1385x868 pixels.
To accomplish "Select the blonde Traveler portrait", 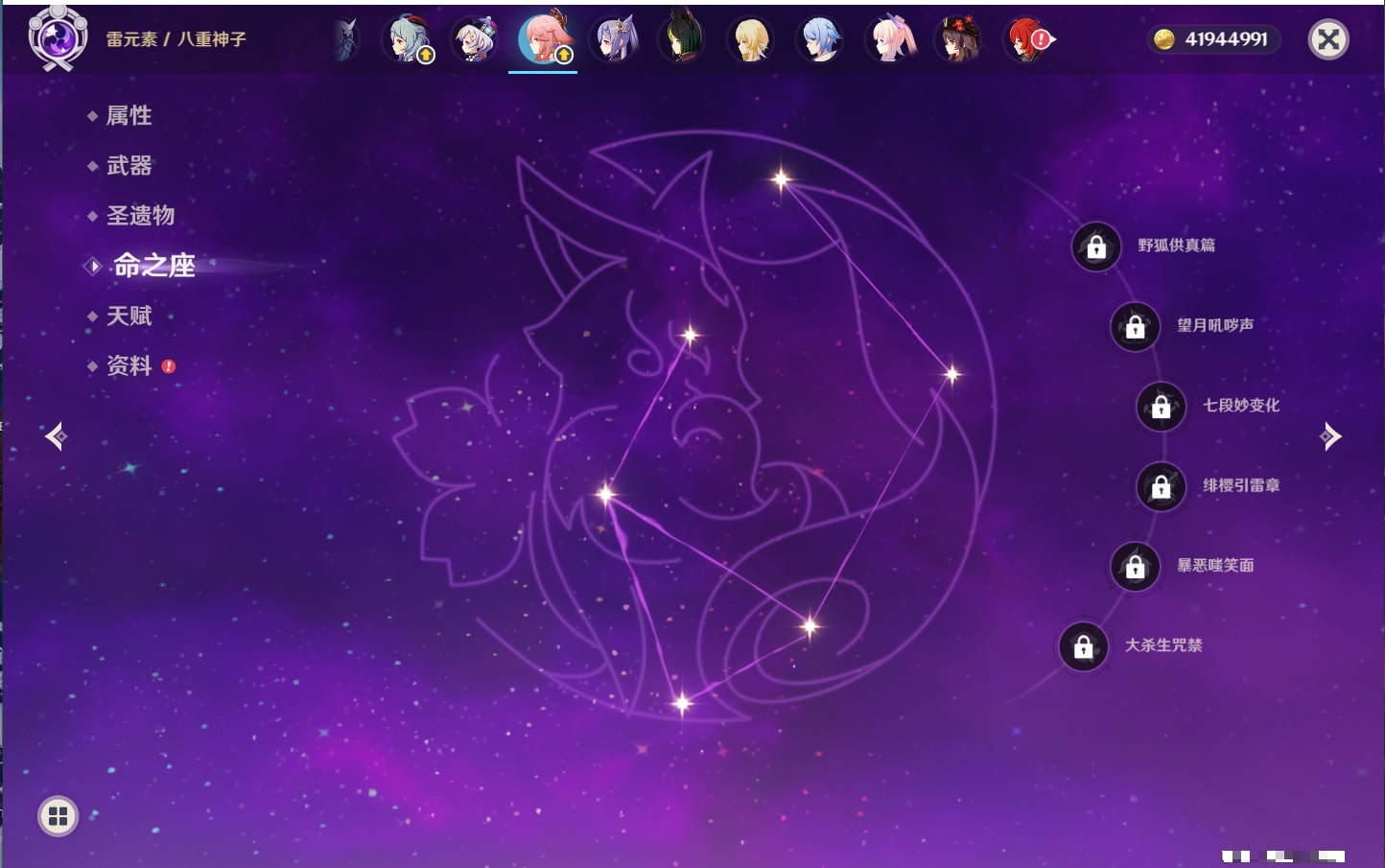I will [751, 39].
